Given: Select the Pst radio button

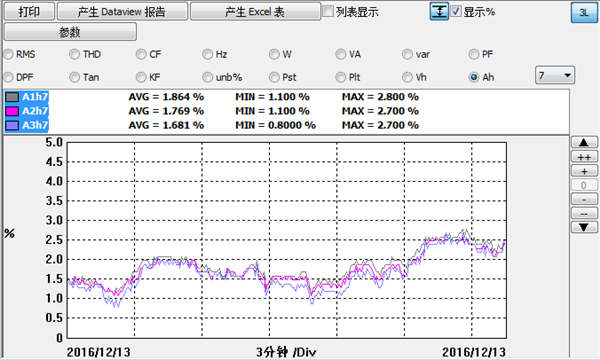Looking at the screenshot, I should [274, 77].
